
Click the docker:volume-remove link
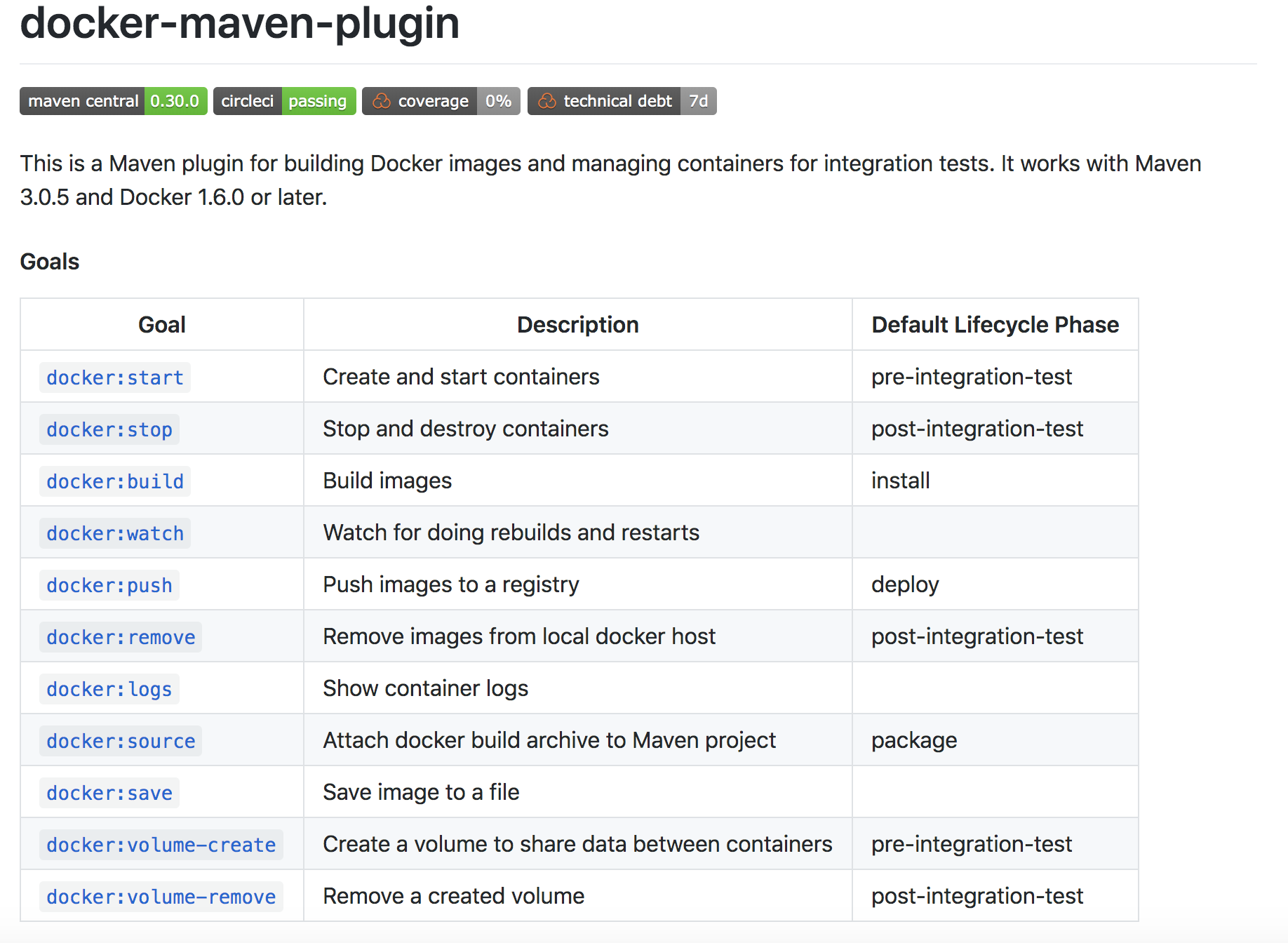pyautogui.click(x=161, y=897)
